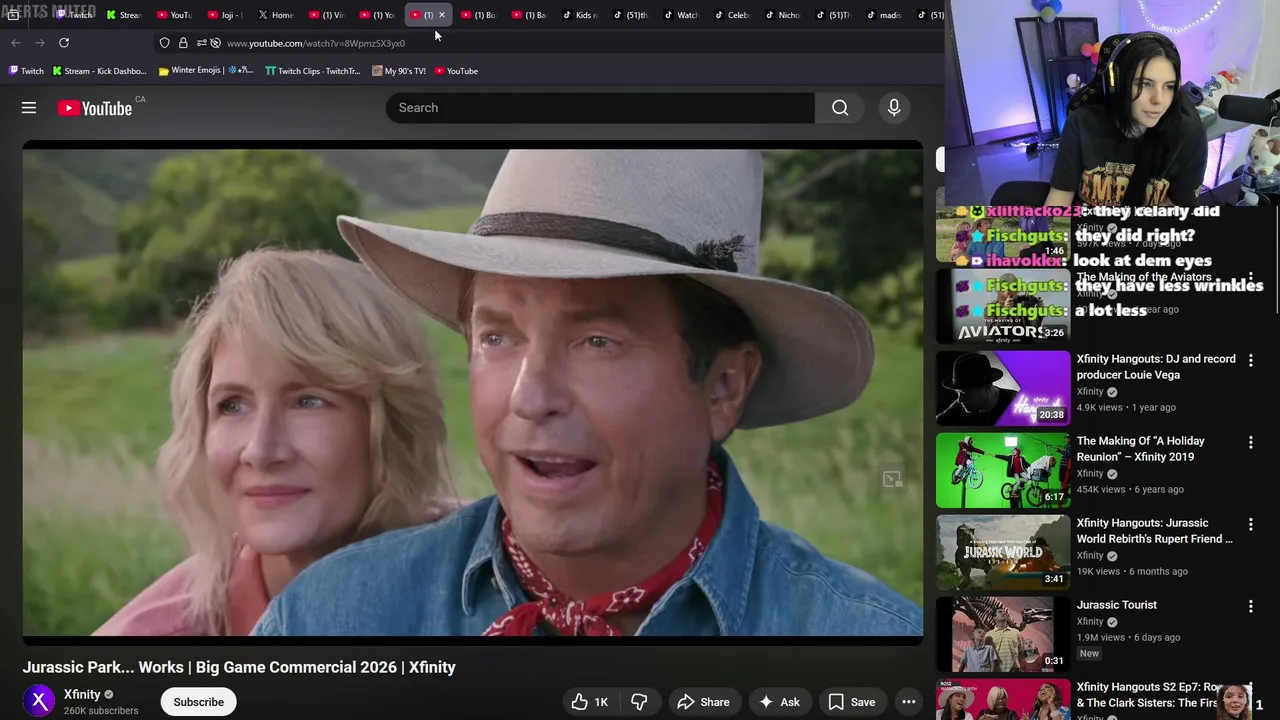Image resolution: width=1280 pixels, height=720 pixels.
Task: Like the video with thumbs up
Action: (590, 702)
